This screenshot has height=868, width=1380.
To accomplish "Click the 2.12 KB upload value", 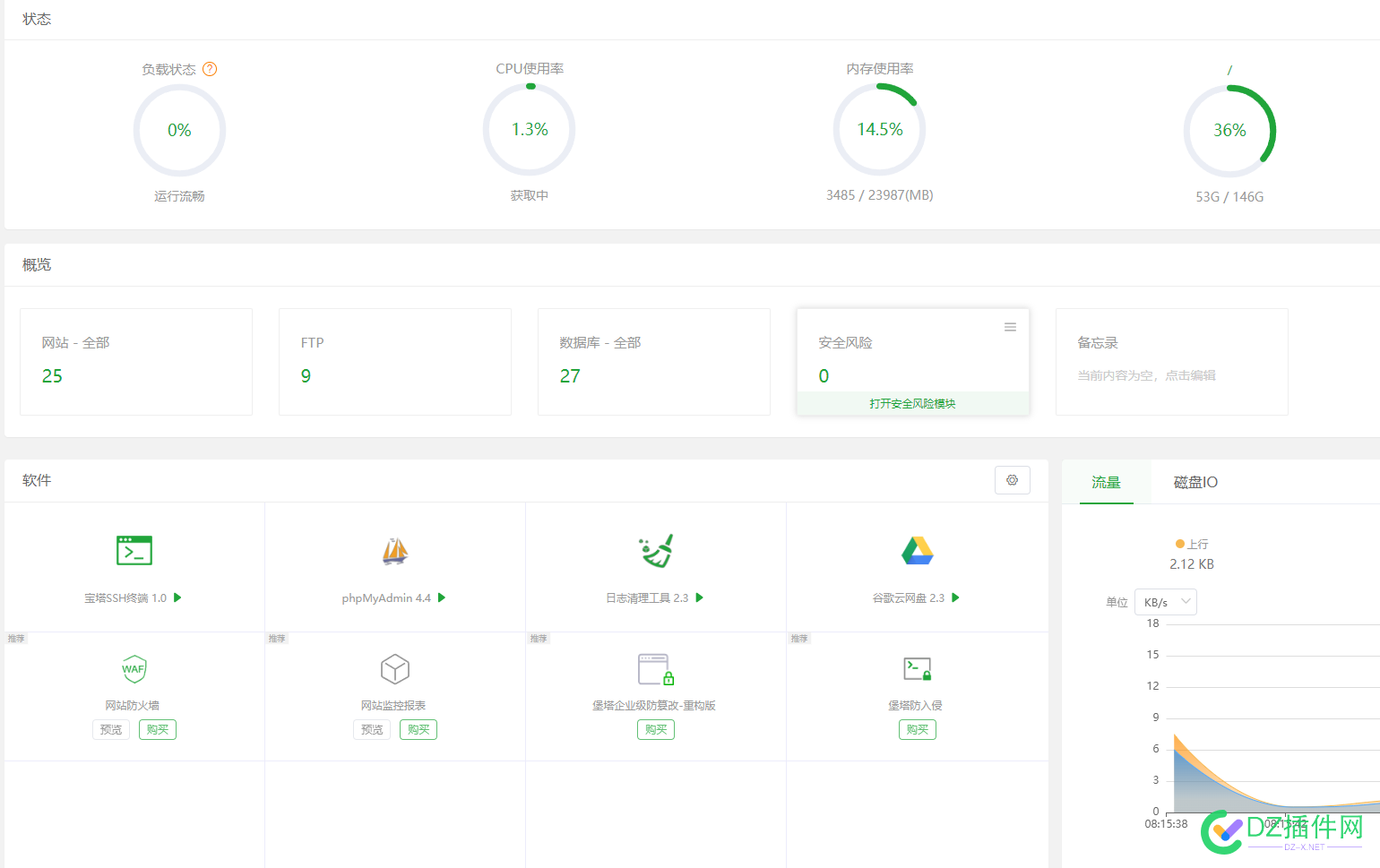I will [1192, 564].
